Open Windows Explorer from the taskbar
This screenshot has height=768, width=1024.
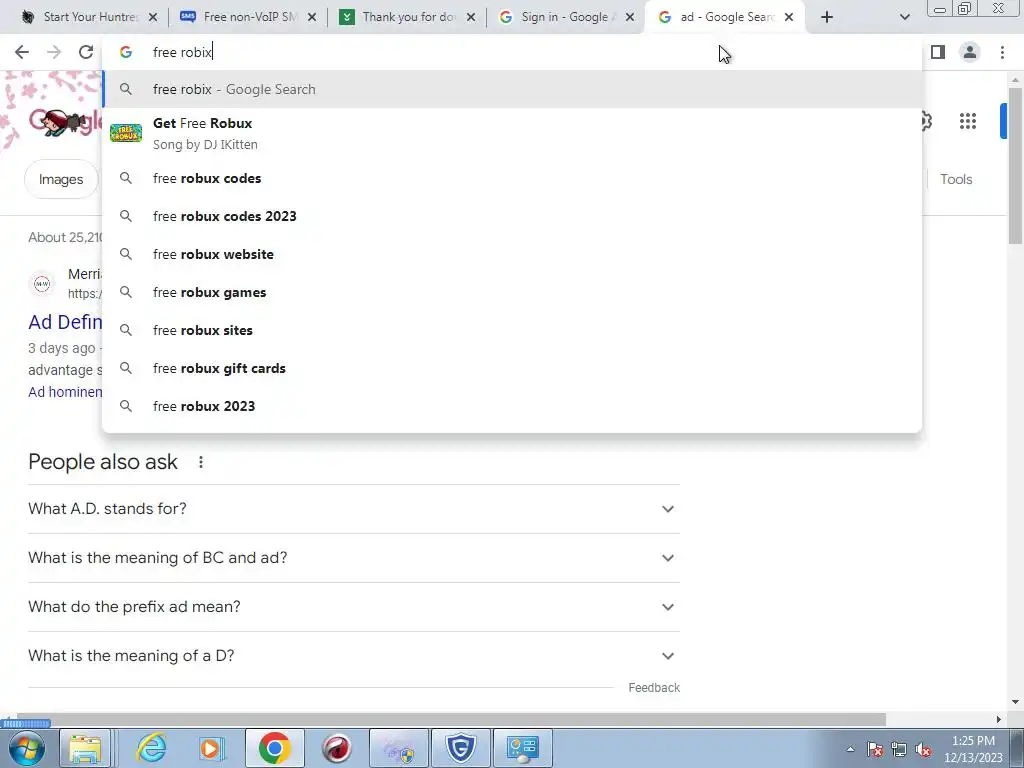[x=86, y=748]
